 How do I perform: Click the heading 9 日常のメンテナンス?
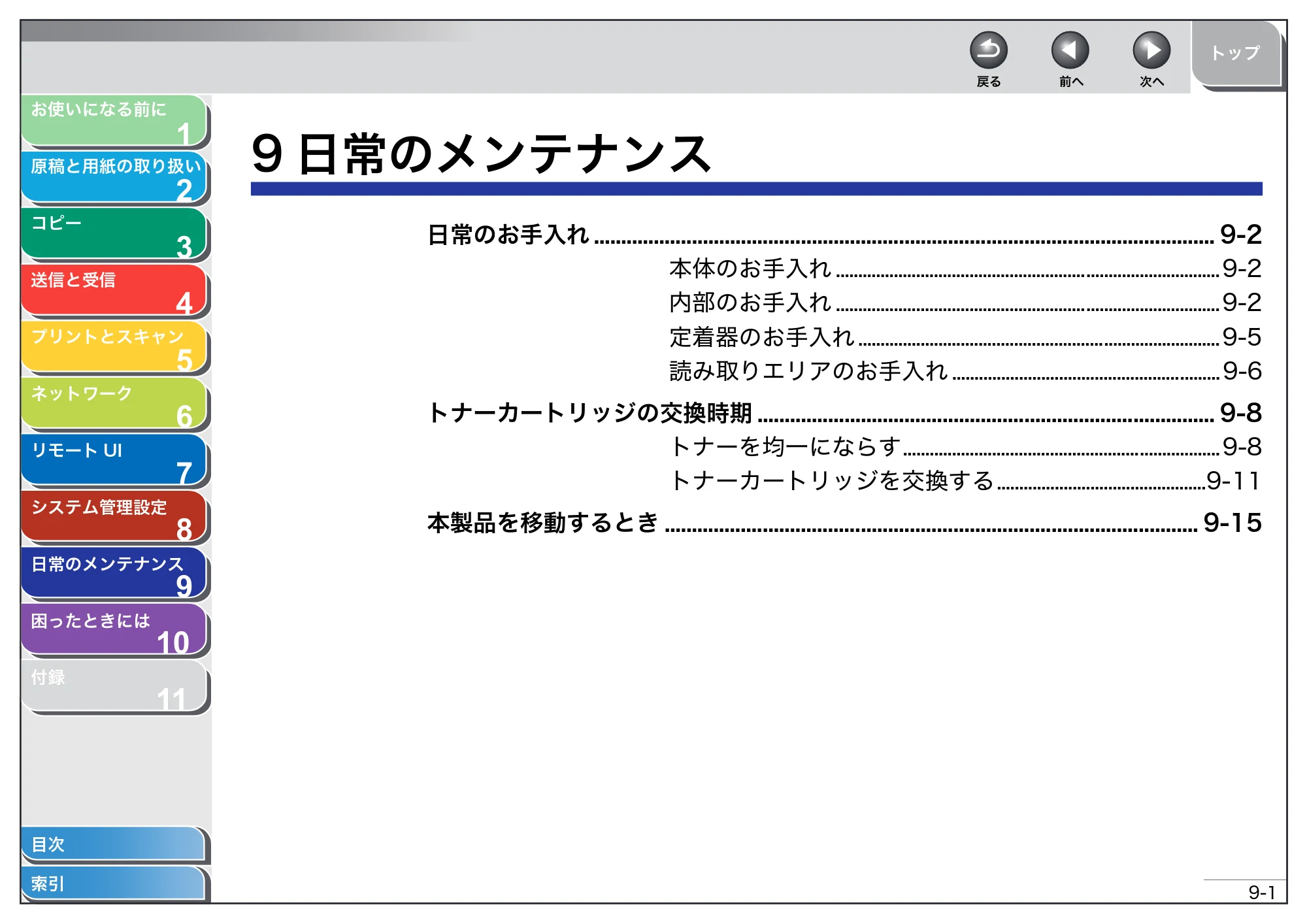[481, 154]
